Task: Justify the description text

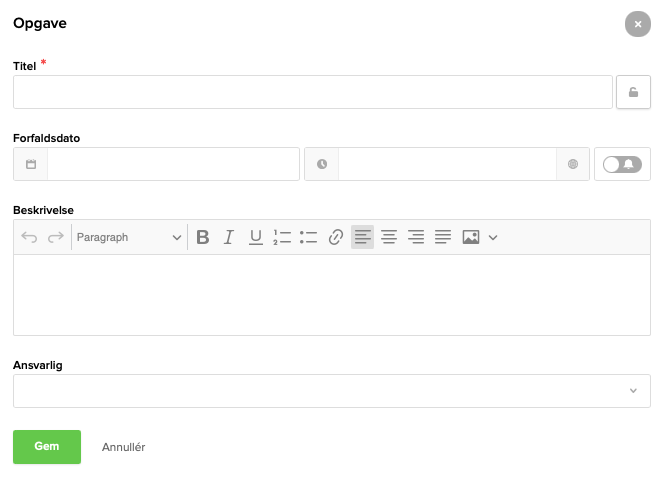Action: click(x=443, y=237)
